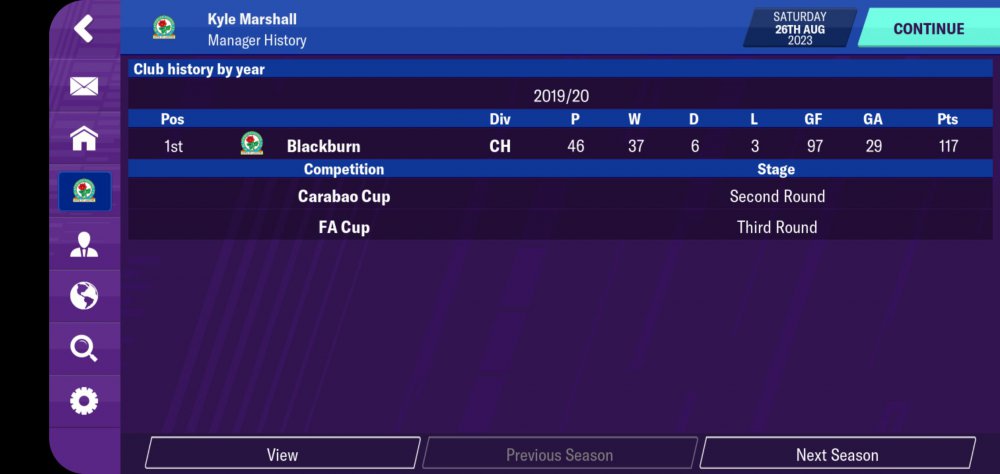The image size is (1000, 474).
Task: Click the Pts column header
Action: pyautogui.click(x=947, y=119)
